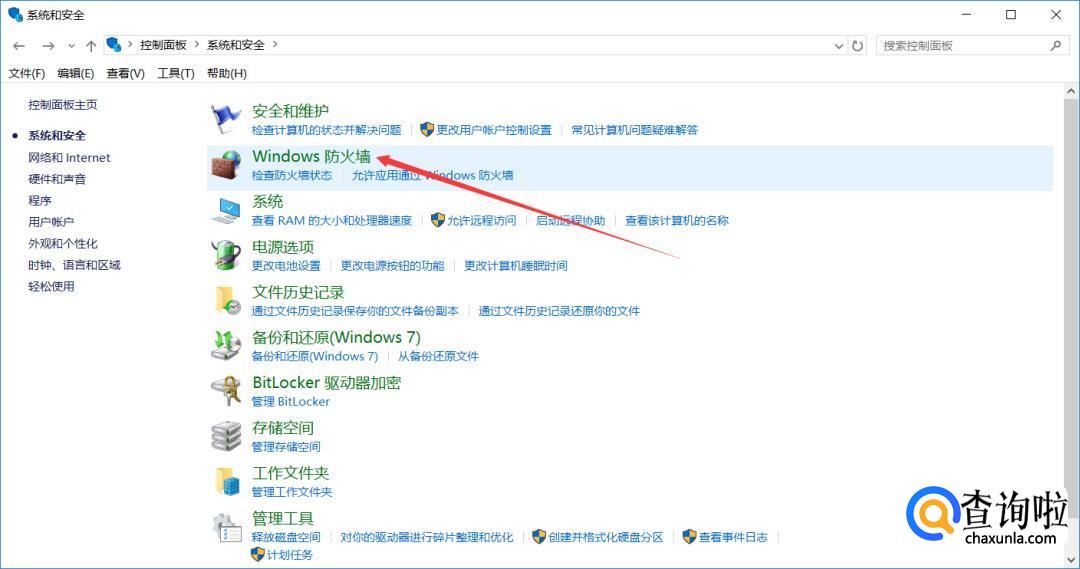This screenshot has width=1080, height=569.
Task: Click 控制面板 in the address breadcrumb
Action: pos(163,45)
